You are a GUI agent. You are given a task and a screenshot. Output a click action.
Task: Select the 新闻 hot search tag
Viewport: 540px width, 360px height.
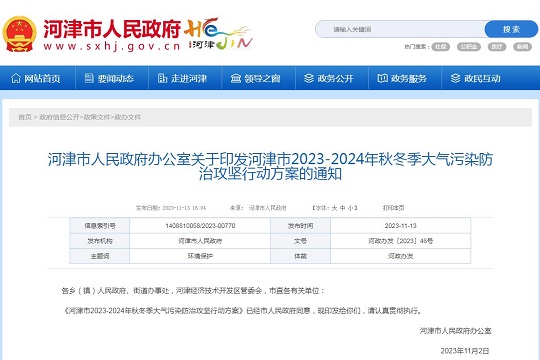[522, 47]
